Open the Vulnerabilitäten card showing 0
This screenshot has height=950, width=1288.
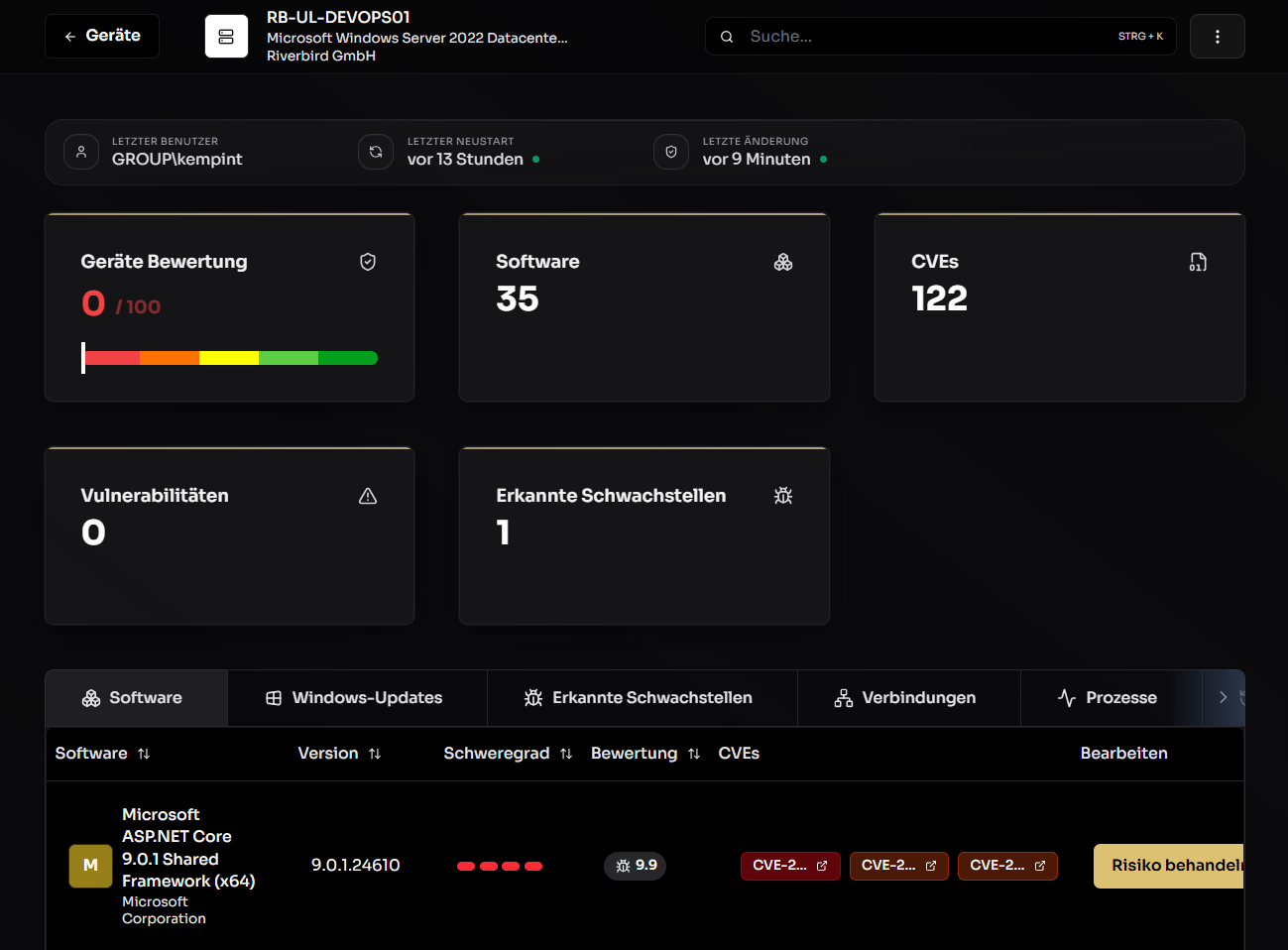coord(229,536)
